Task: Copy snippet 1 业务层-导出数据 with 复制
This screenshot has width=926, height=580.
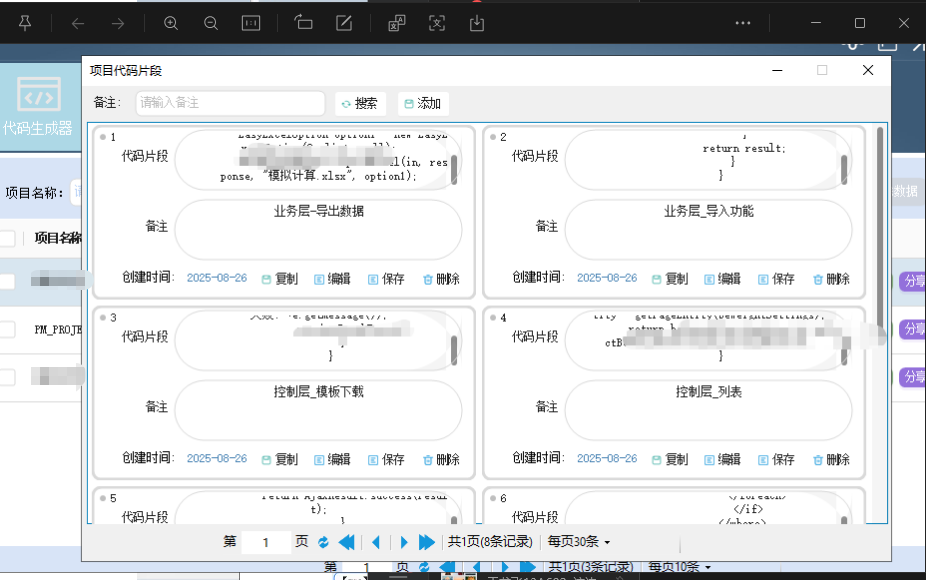Action: point(279,279)
